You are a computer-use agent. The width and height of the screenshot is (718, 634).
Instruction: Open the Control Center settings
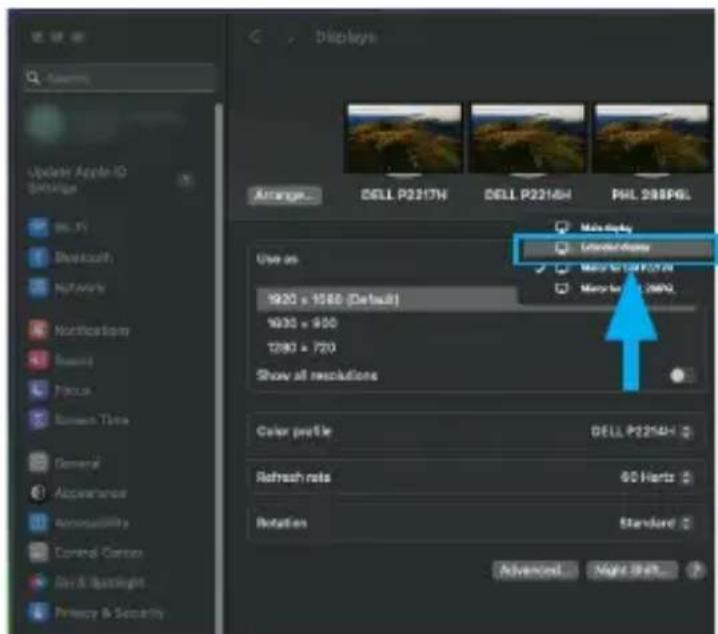pyautogui.click(x=86, y=553)
